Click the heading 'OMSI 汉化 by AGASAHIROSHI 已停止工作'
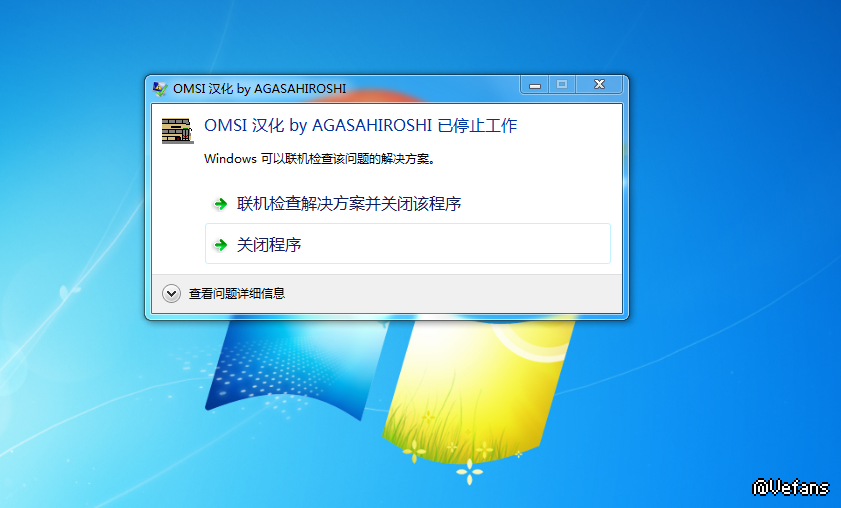841x508 pixels. [x=360, y=126]
